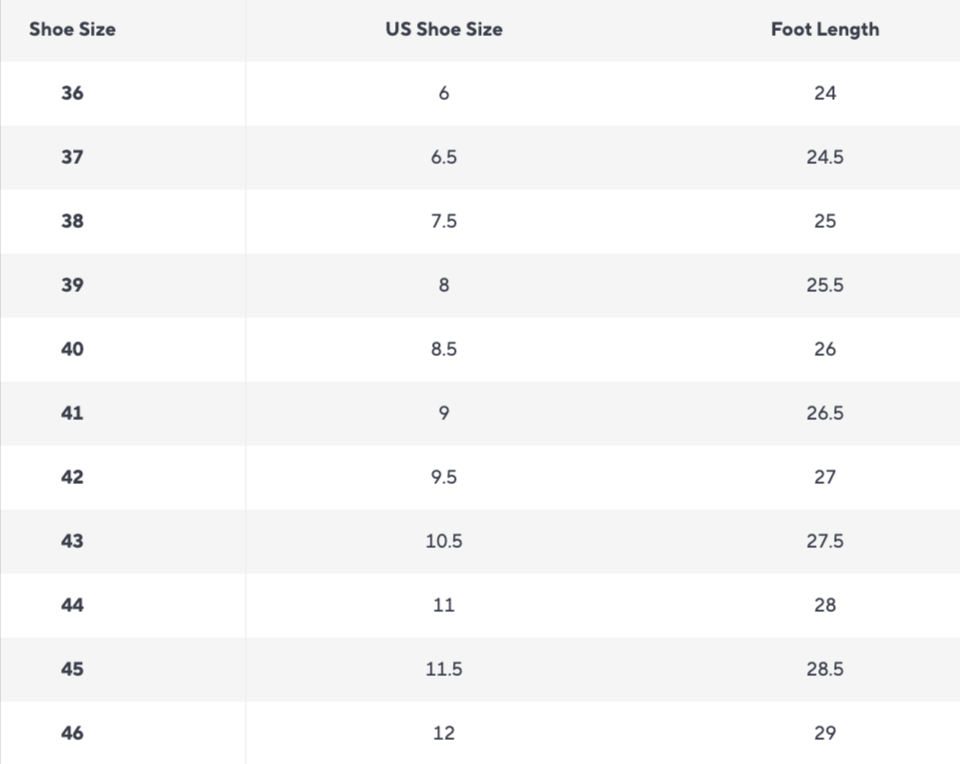Click US shoe size 6 cell
Viewport: 960px width, 764px height.
(x=444, y=93)
